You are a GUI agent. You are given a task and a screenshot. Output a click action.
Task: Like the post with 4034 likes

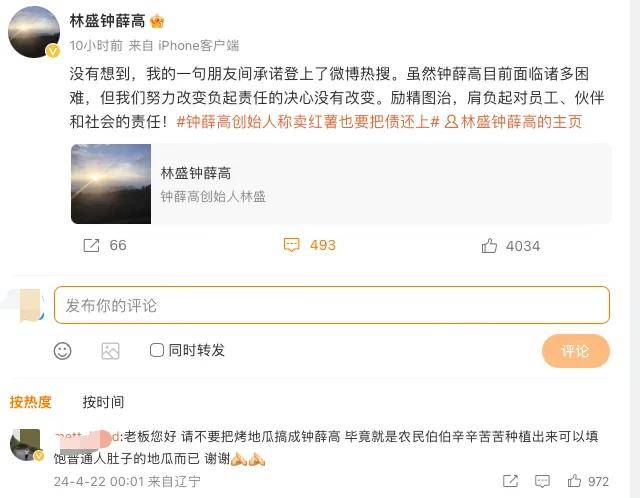(x=490, y=245)
